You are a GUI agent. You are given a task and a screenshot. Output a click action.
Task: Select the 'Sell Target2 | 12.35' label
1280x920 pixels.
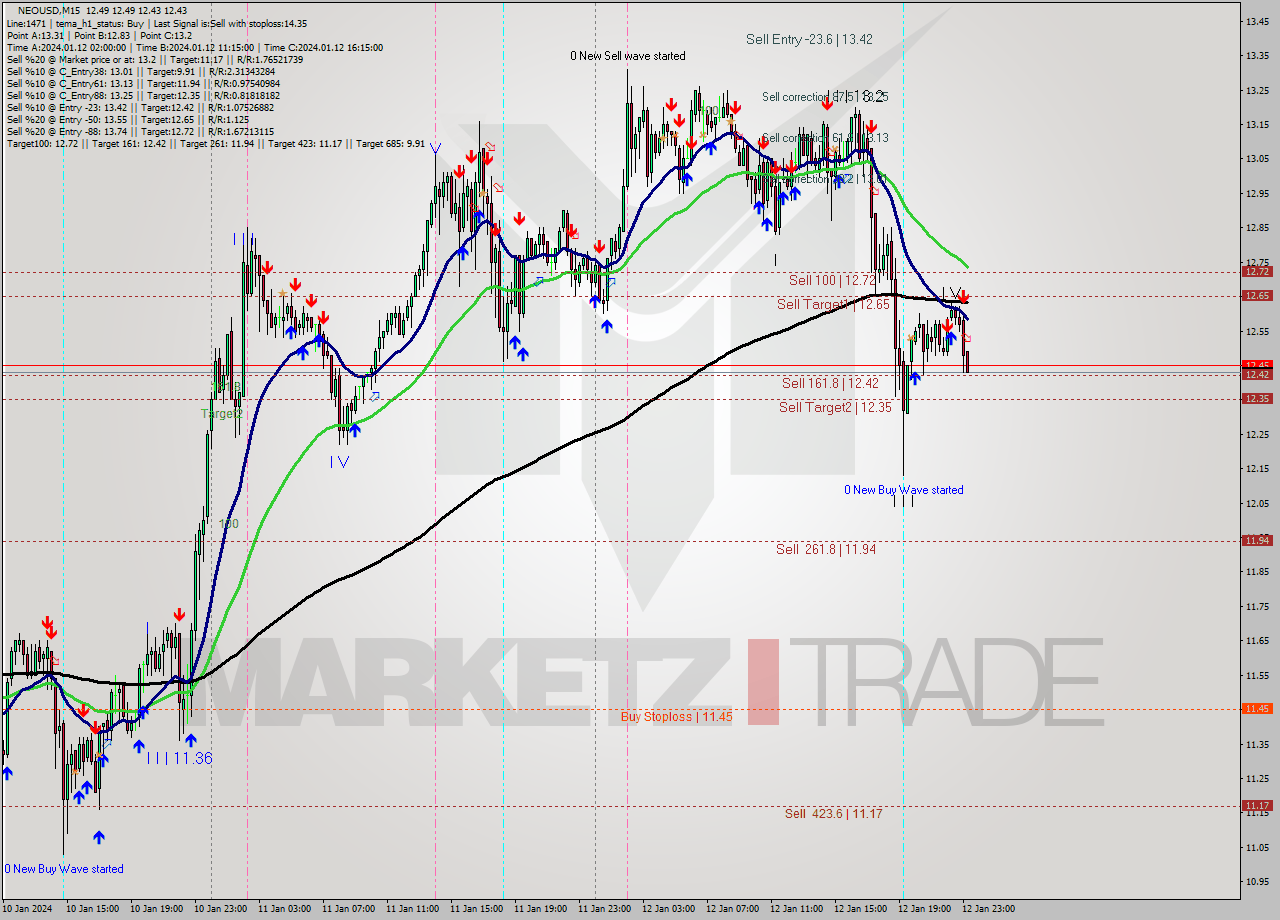pos(835,407)
